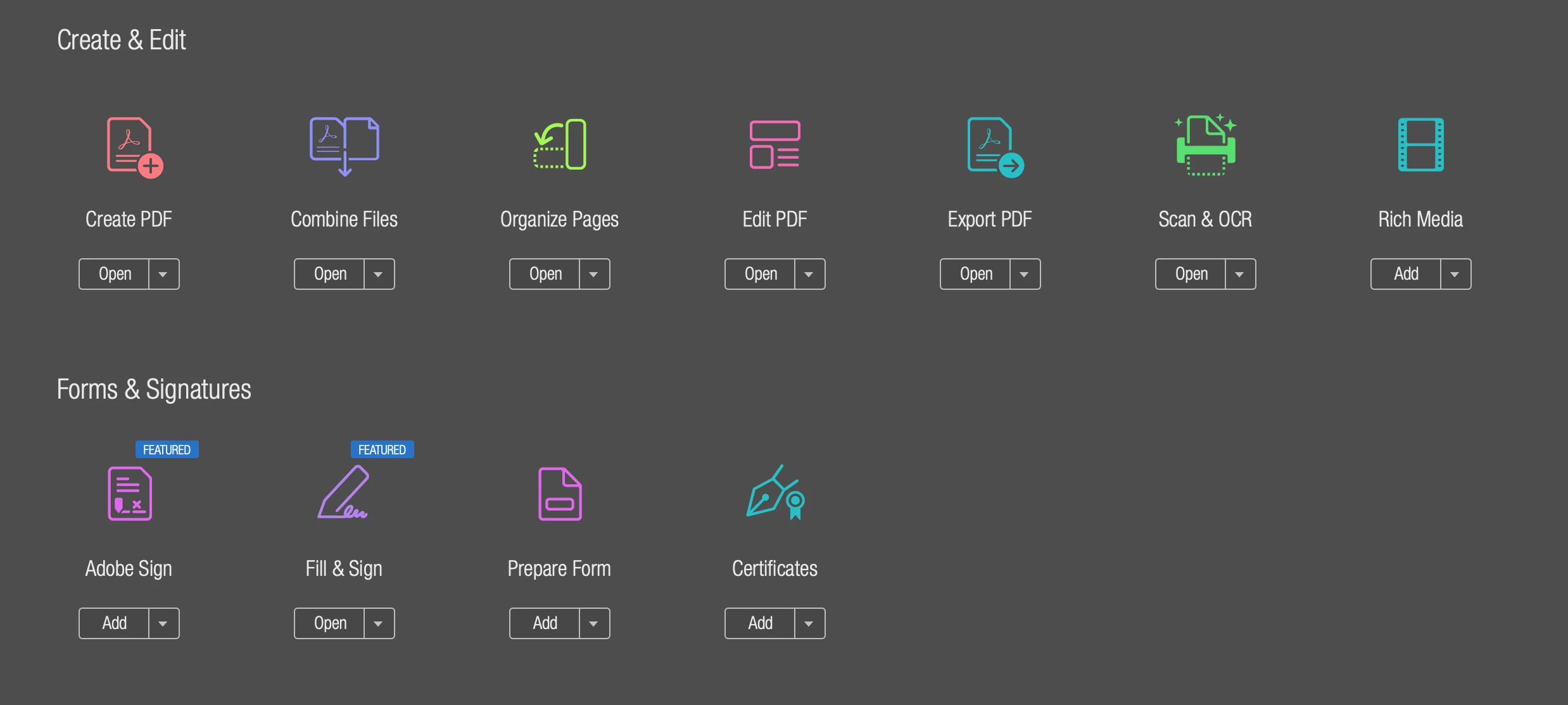This screenshot has height=705, width=1568.
Task: Click the Rich Media filmstrip icon
Action: (x=1420, y=144)
